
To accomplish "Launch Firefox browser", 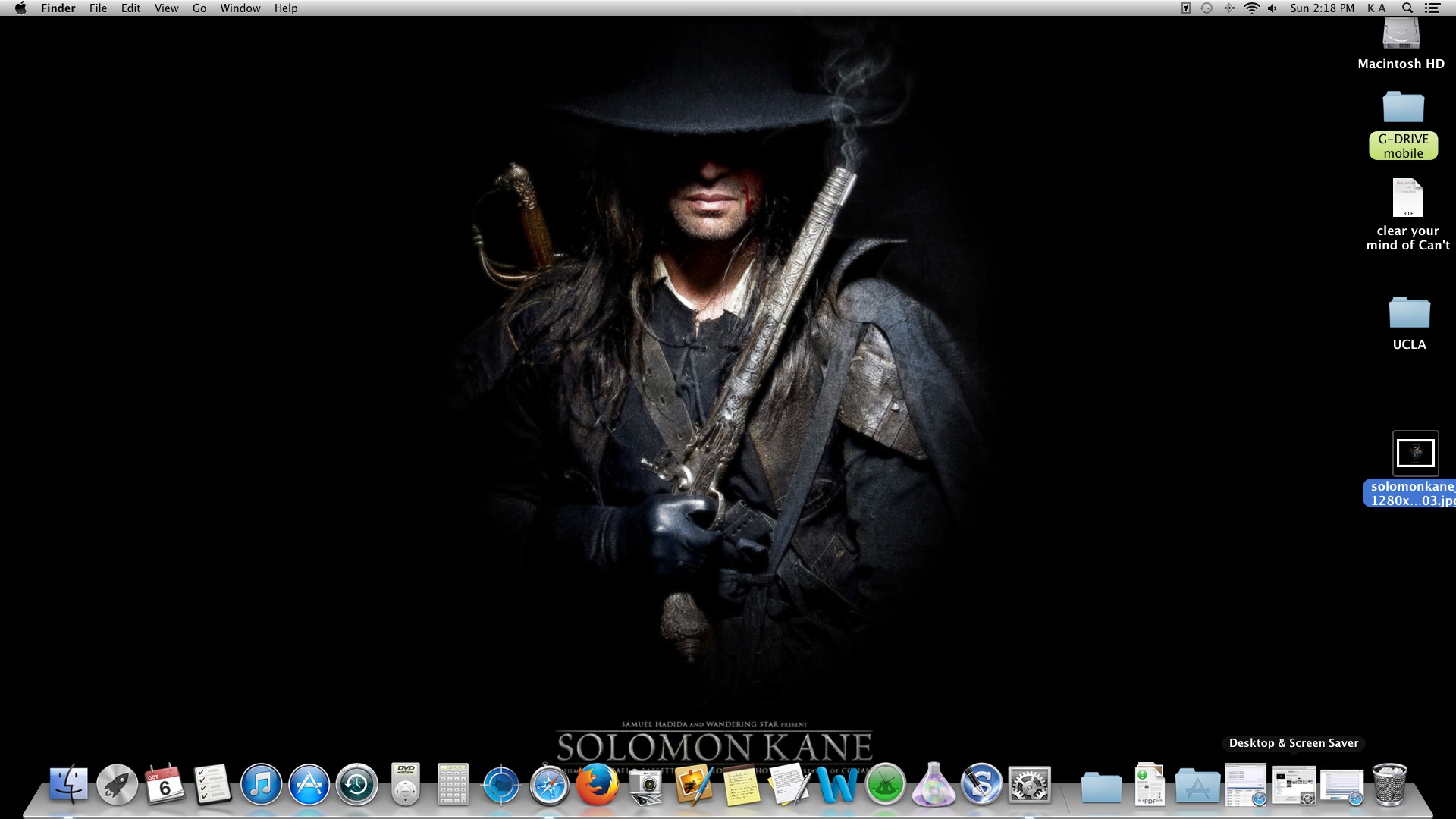I will (x=597, y=784).
